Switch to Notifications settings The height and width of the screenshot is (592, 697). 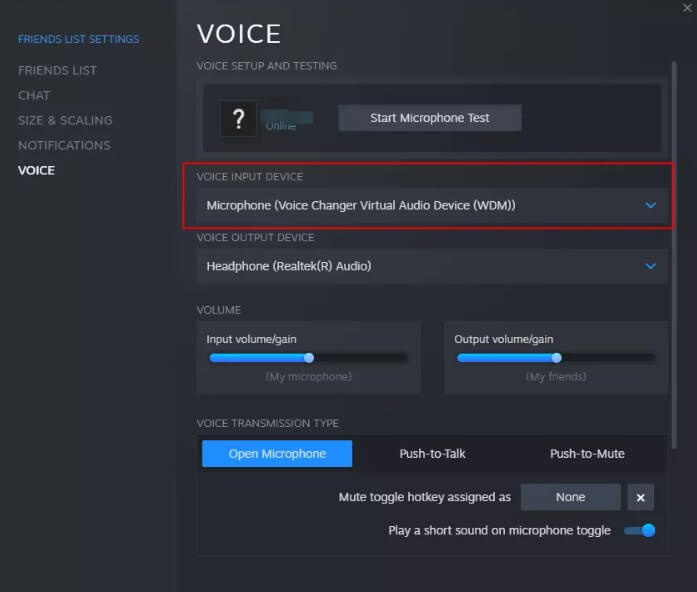tap(64, 145)
